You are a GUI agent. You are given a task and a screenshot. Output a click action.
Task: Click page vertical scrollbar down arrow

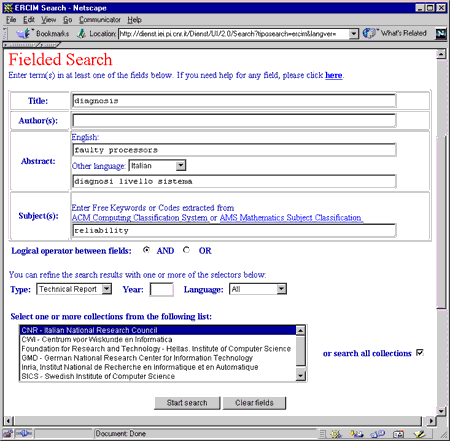pyautogui.click(x=441, y=411)
